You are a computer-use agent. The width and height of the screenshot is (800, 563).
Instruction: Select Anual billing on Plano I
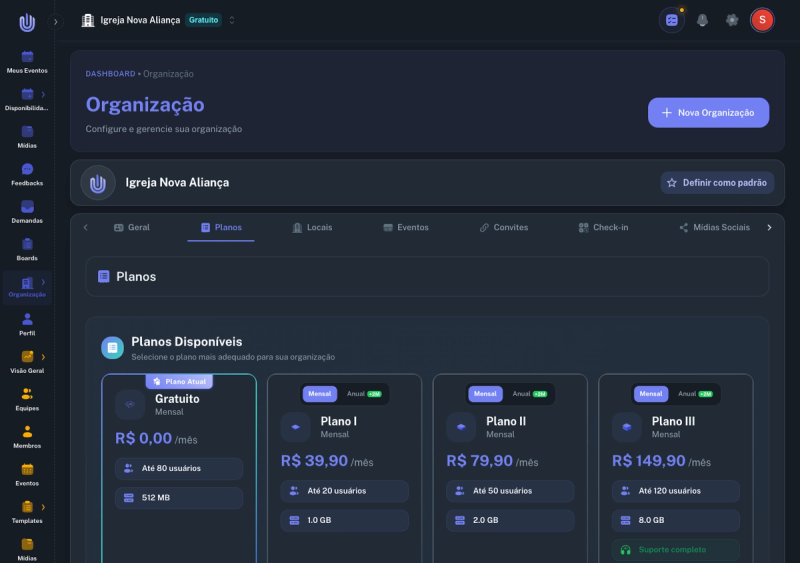tap(364, 394)
